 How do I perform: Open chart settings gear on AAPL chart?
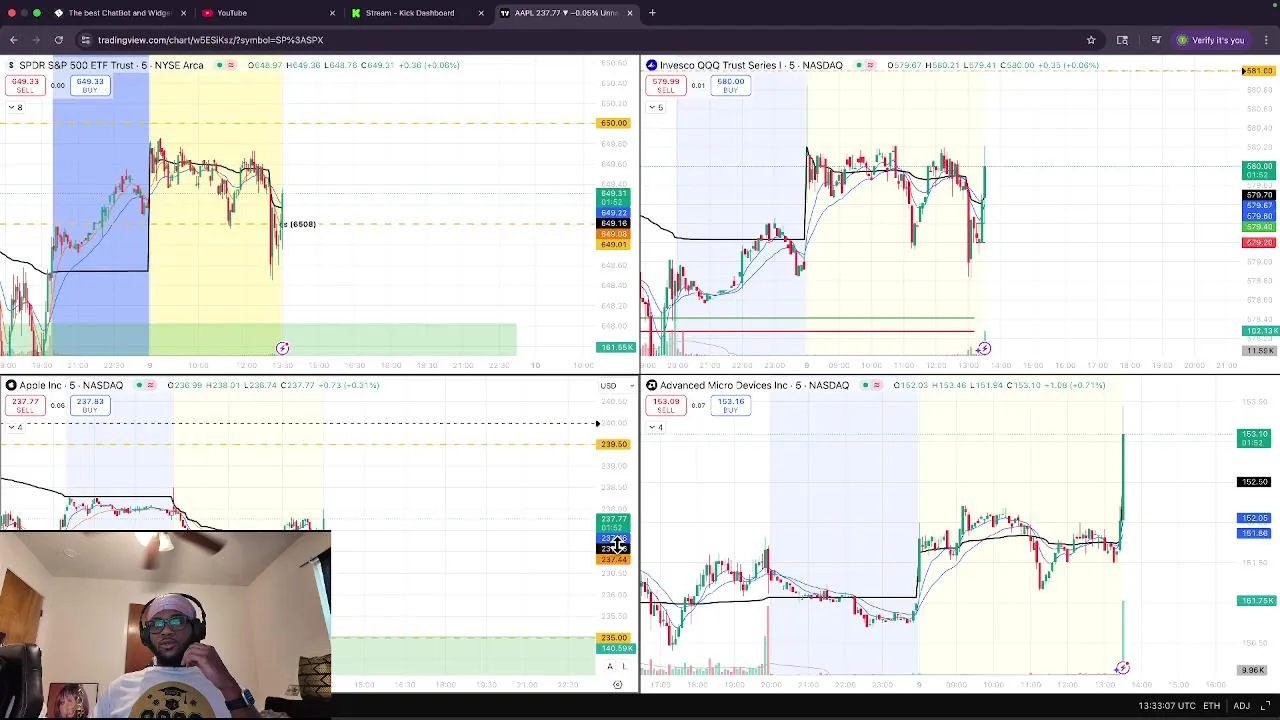click(x=617, y=684)
